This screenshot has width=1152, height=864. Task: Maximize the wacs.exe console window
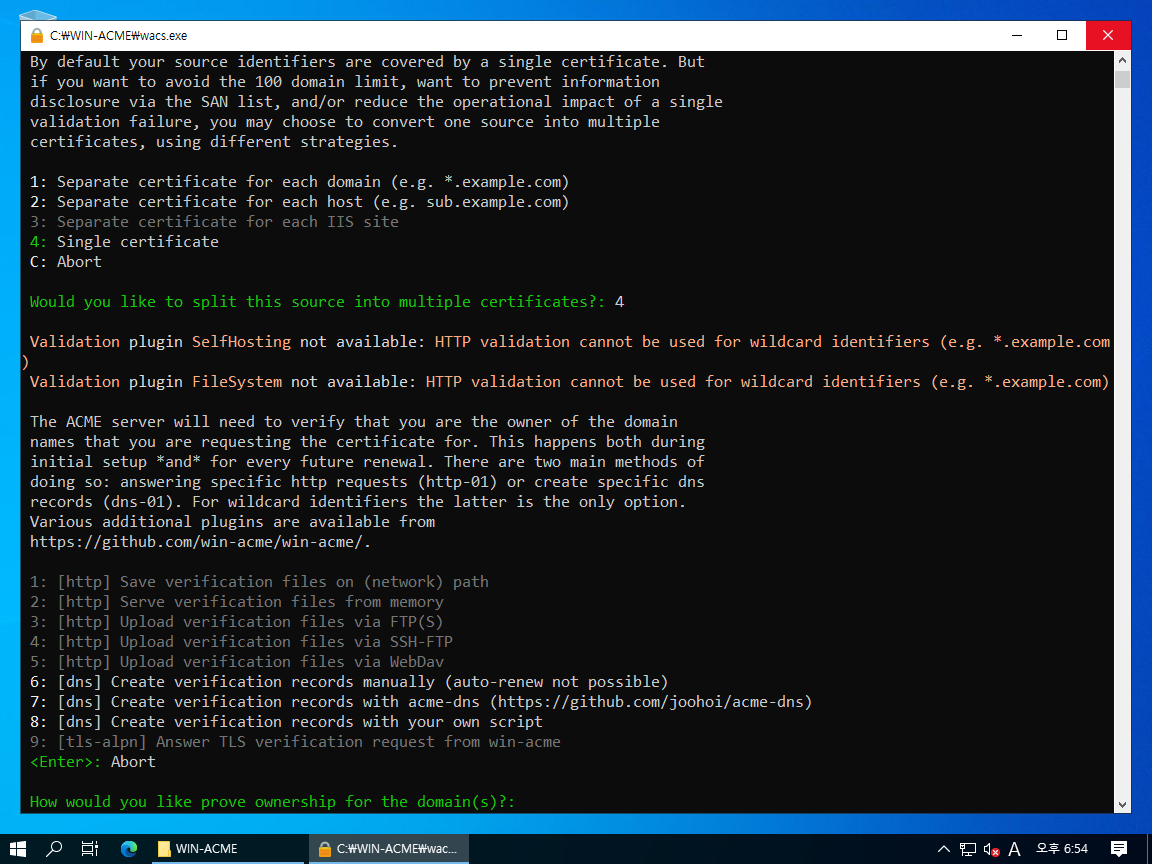pos(1062,35)
